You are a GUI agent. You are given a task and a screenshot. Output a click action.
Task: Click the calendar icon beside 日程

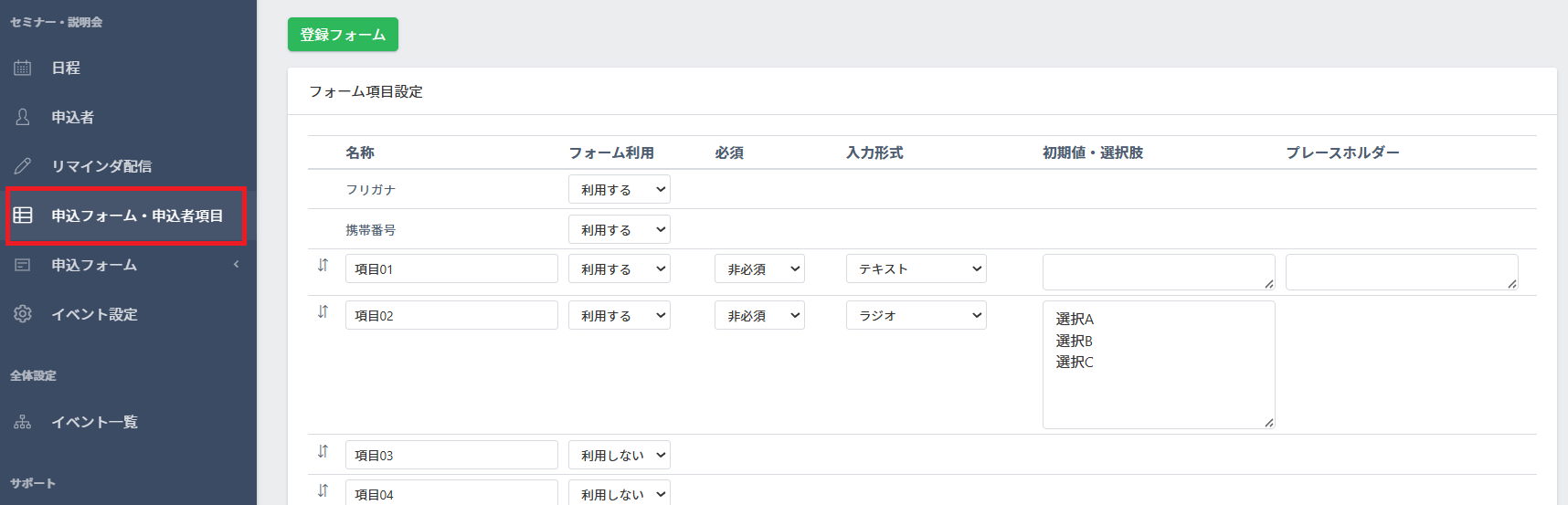click(x=23, y=68)
